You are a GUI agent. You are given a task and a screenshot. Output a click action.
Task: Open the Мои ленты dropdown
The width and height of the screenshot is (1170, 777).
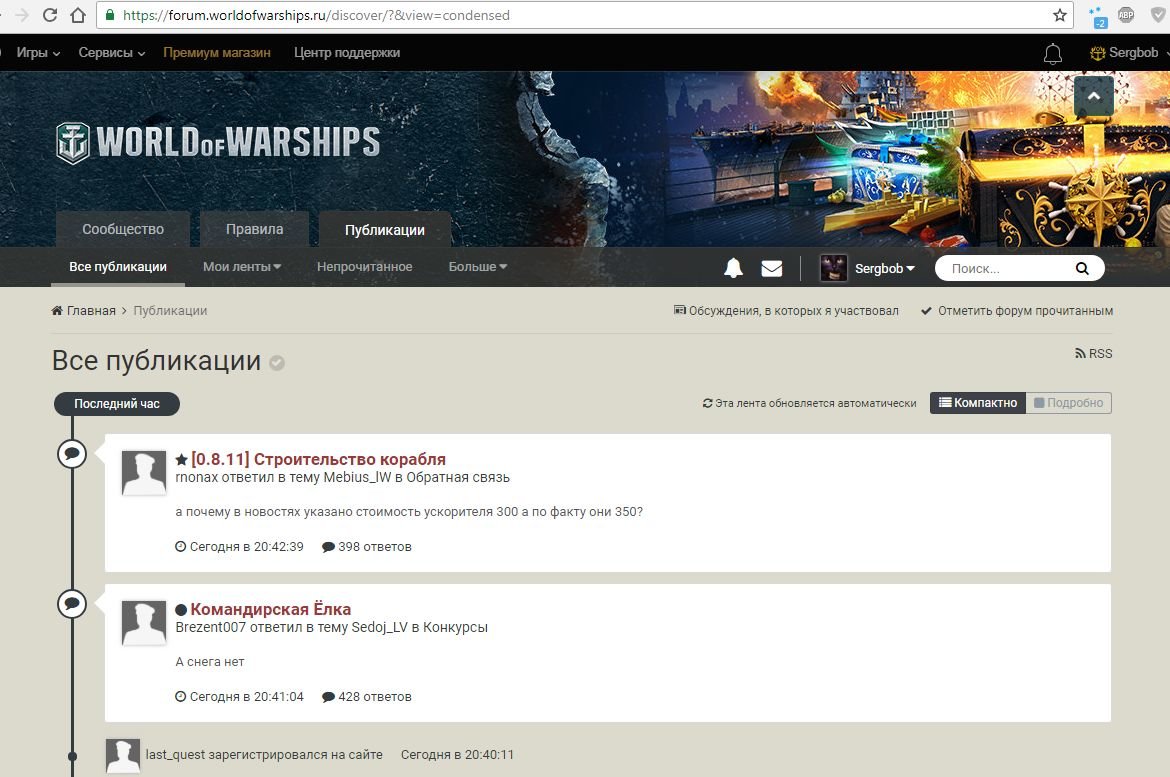(x=242, y=266)
